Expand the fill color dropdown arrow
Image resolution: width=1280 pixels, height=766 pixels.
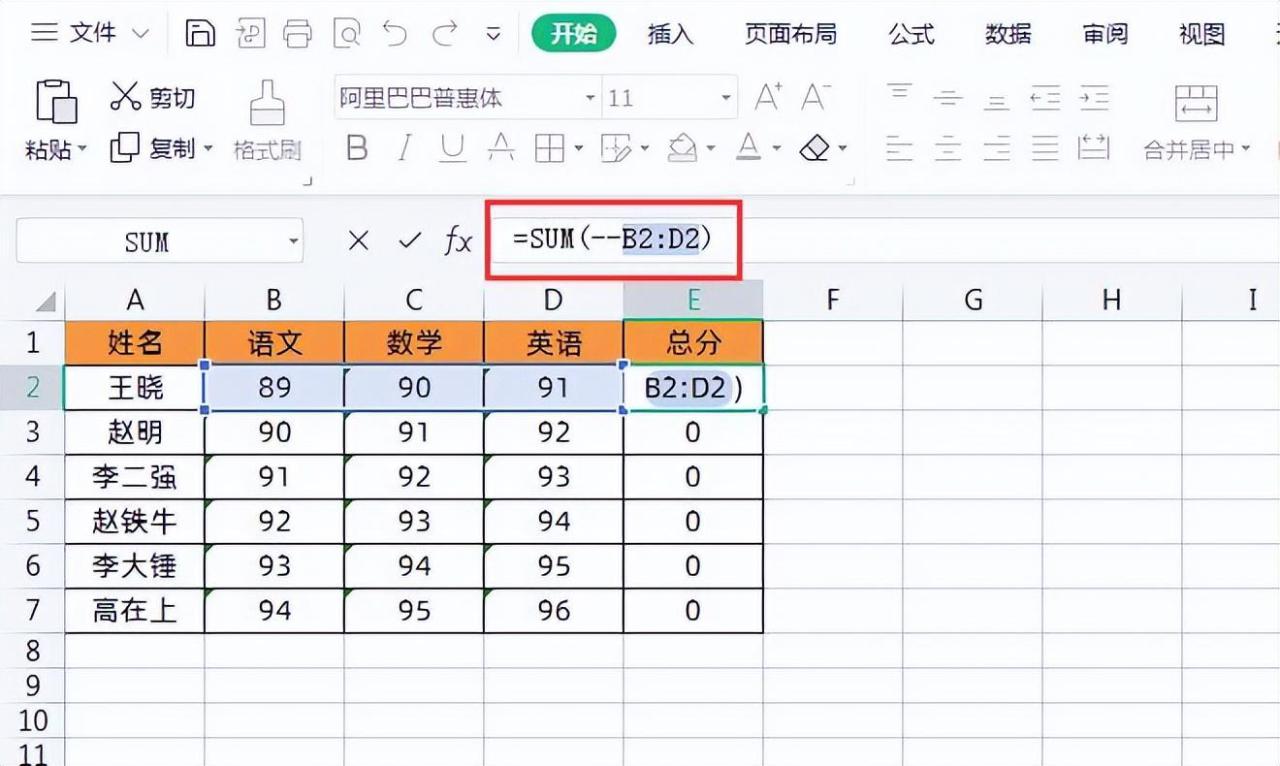711,150
